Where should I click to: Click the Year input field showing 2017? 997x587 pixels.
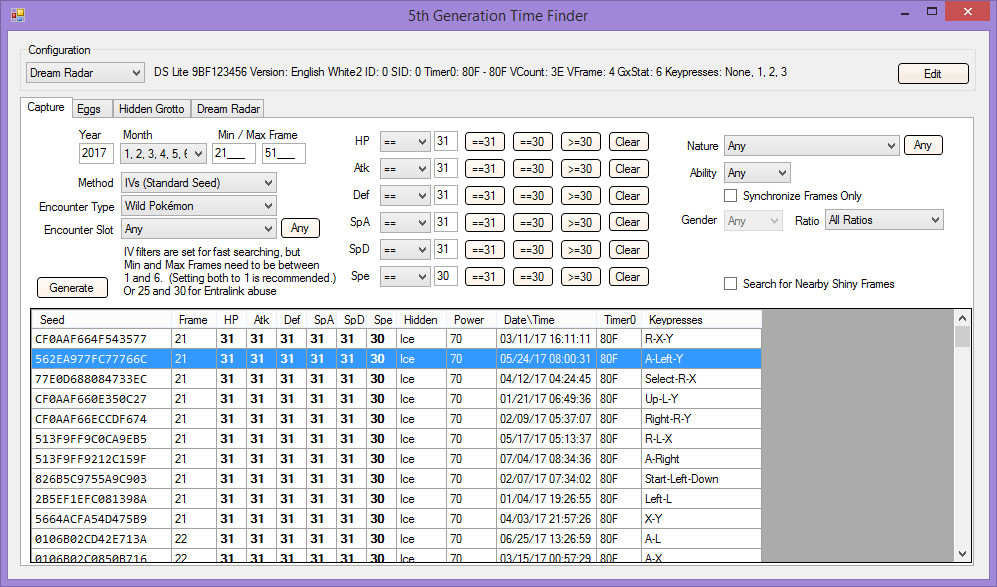(x=96, y=153)
